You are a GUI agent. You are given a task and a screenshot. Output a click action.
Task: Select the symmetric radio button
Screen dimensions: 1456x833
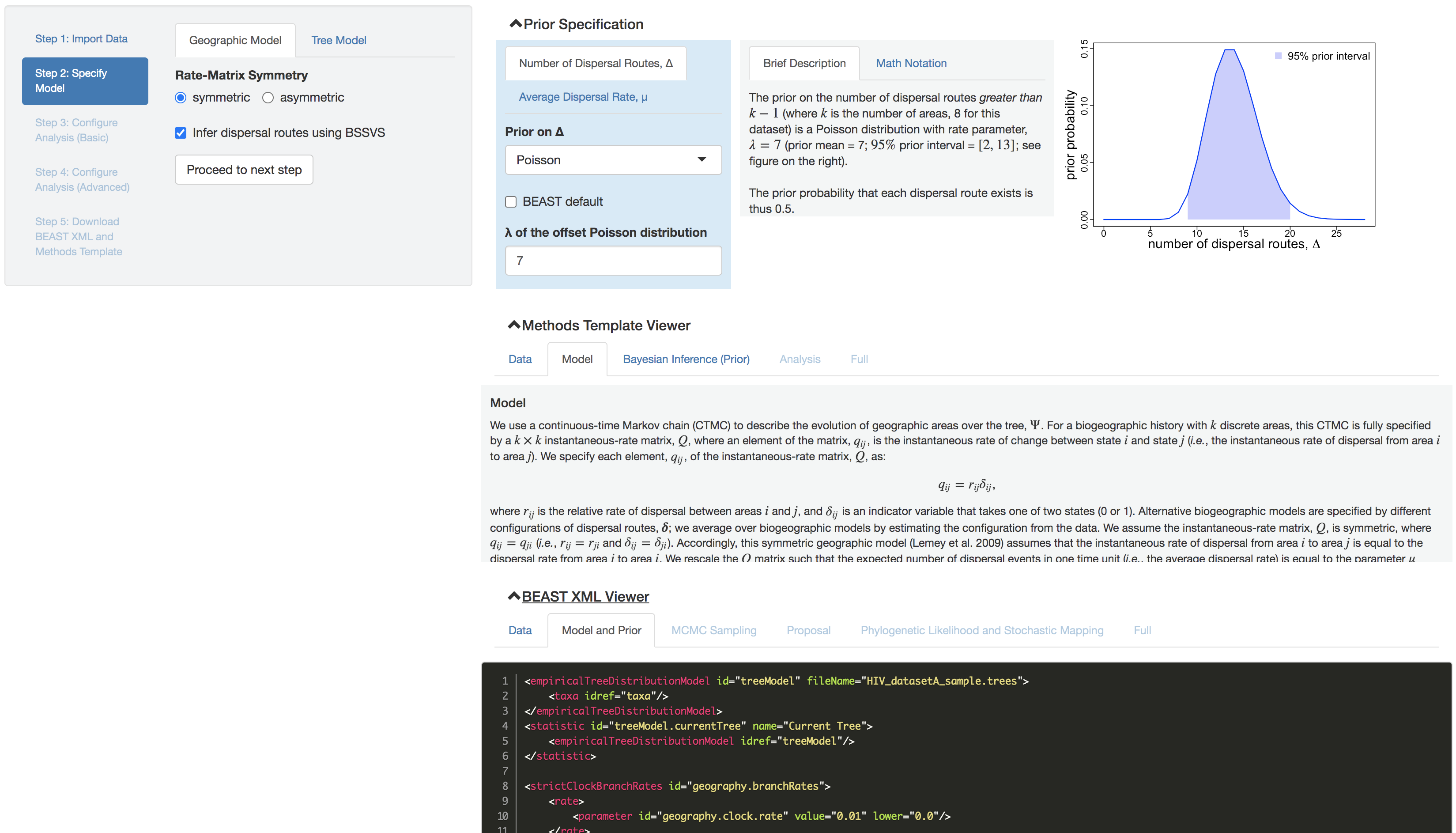181,98
